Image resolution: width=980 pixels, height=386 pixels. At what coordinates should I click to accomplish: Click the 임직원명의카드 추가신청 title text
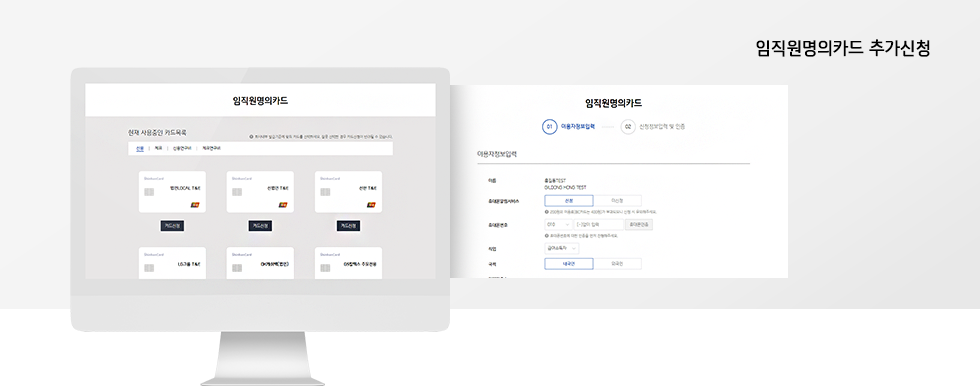click(x=842, y=49)
